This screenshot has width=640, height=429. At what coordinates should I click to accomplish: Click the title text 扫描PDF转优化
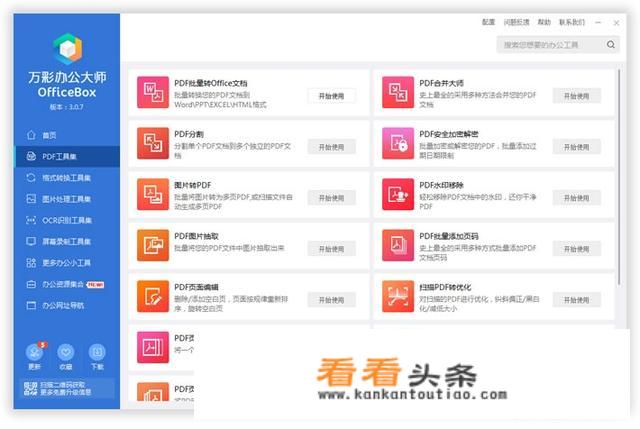tap(445, 287)
